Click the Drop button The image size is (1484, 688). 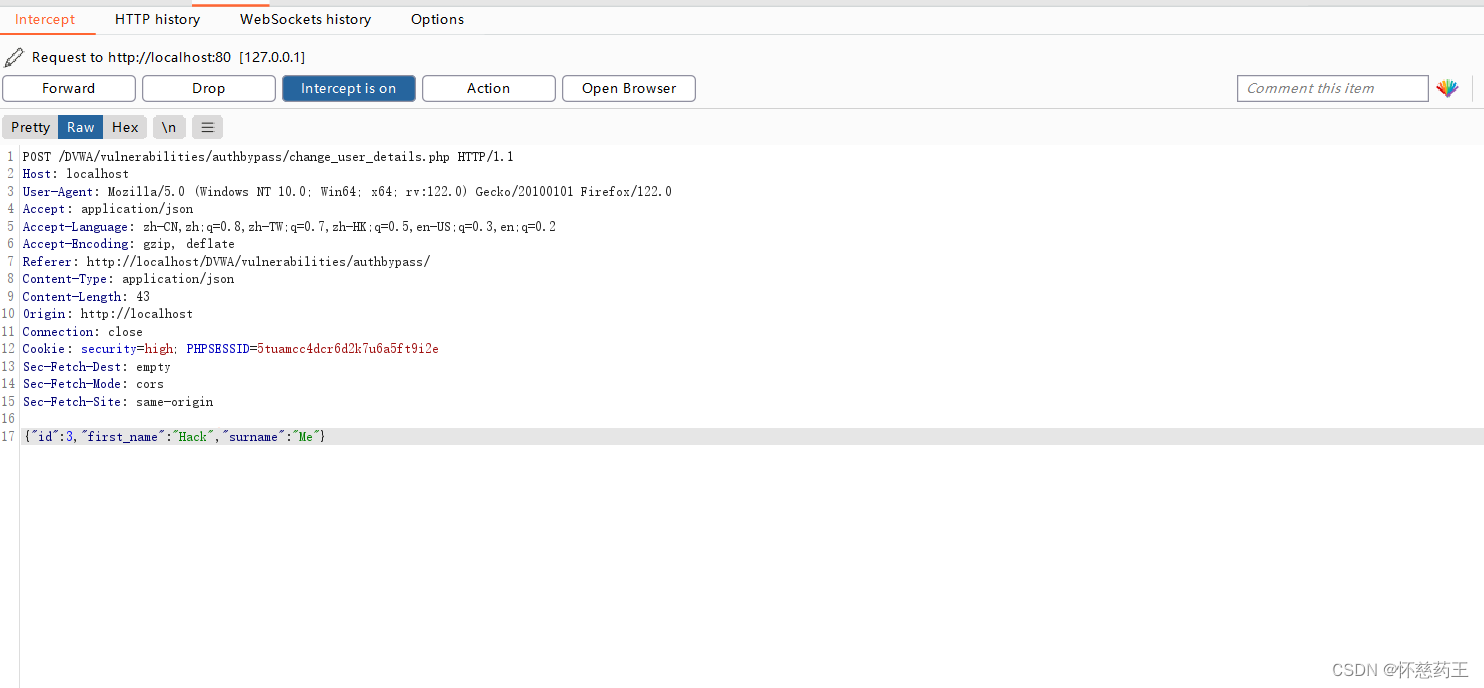point(209,88)
